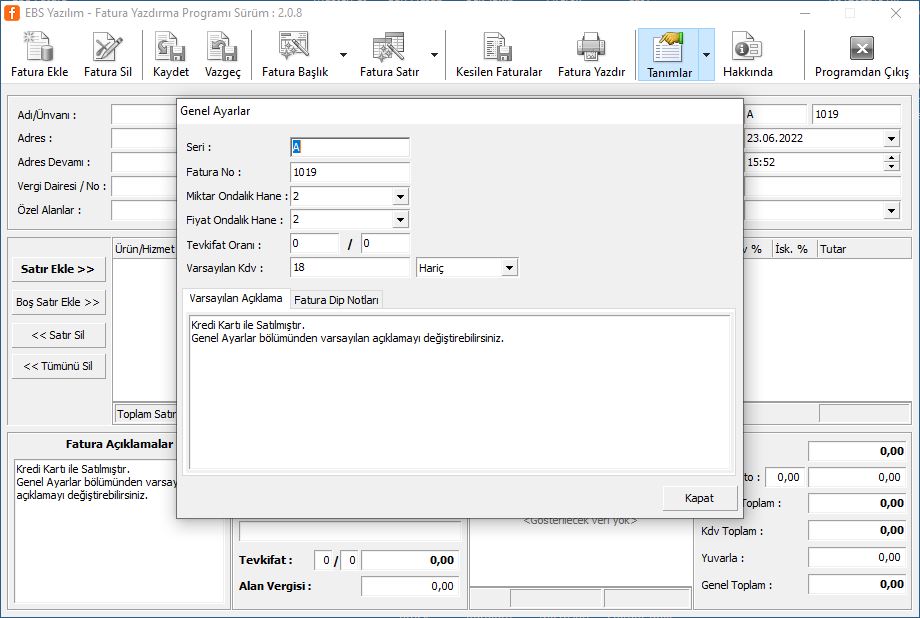Click the Ürün/Hizmet column header
The image size is (920, 618).
pos(144,249)
